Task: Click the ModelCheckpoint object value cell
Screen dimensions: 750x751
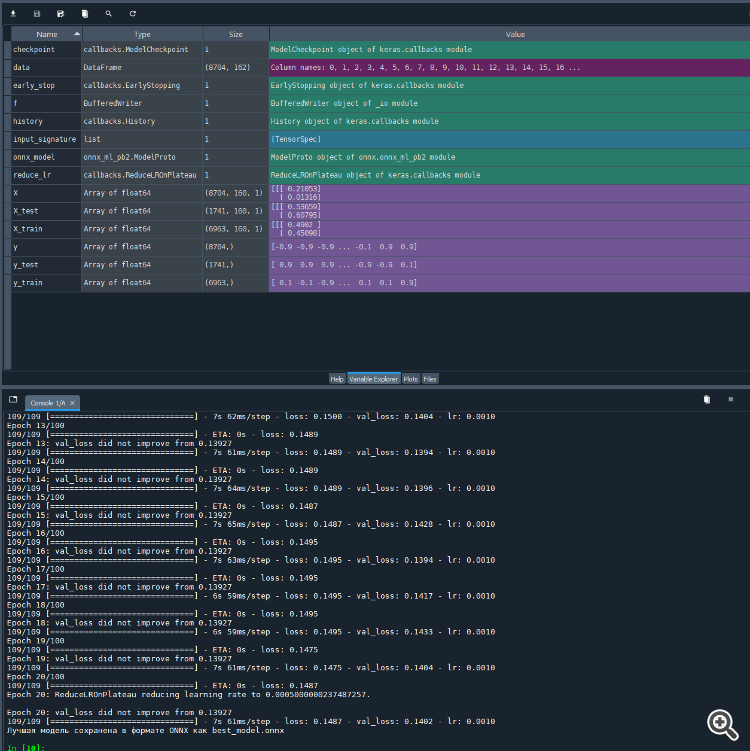Action: 510,50
